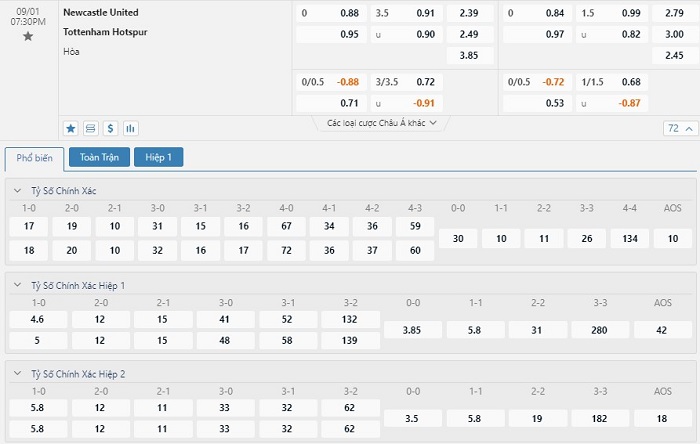Switch to the Phổ biến tab

35,158
